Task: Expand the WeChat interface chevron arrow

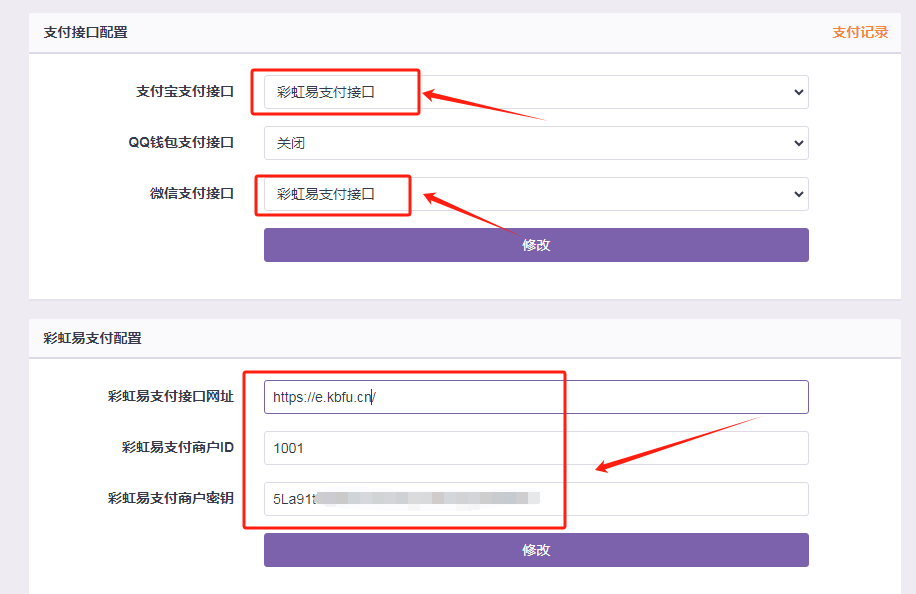Action: [x=797, y=194]
